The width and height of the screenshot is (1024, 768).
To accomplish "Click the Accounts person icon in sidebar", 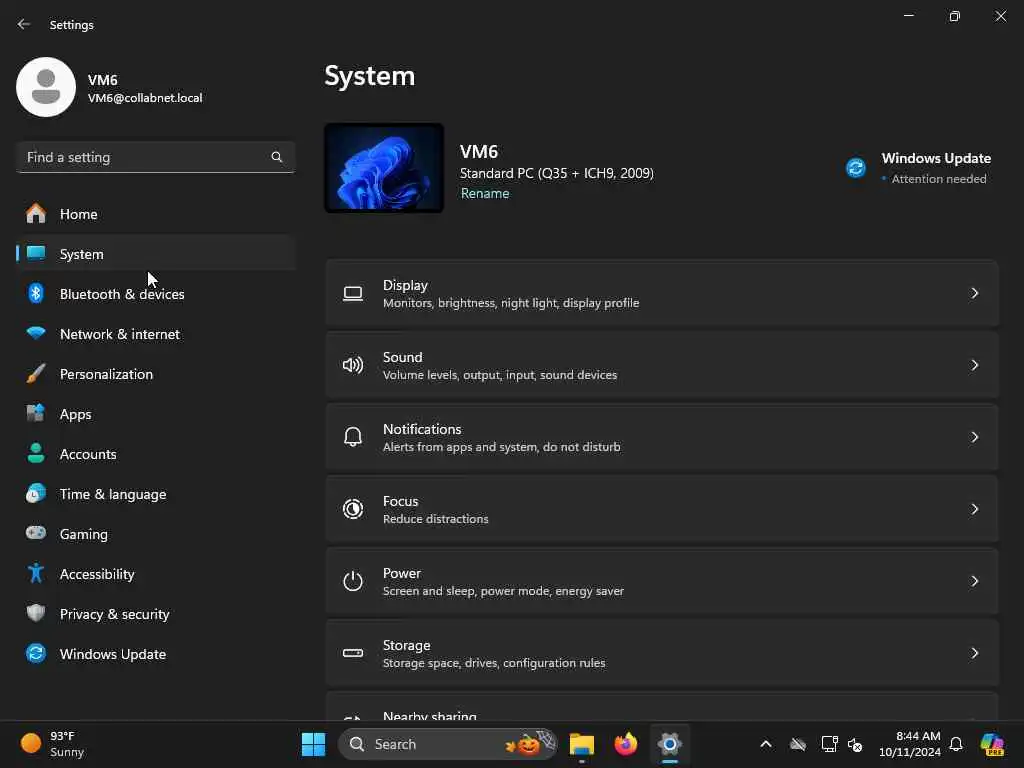I will point(36,453).
